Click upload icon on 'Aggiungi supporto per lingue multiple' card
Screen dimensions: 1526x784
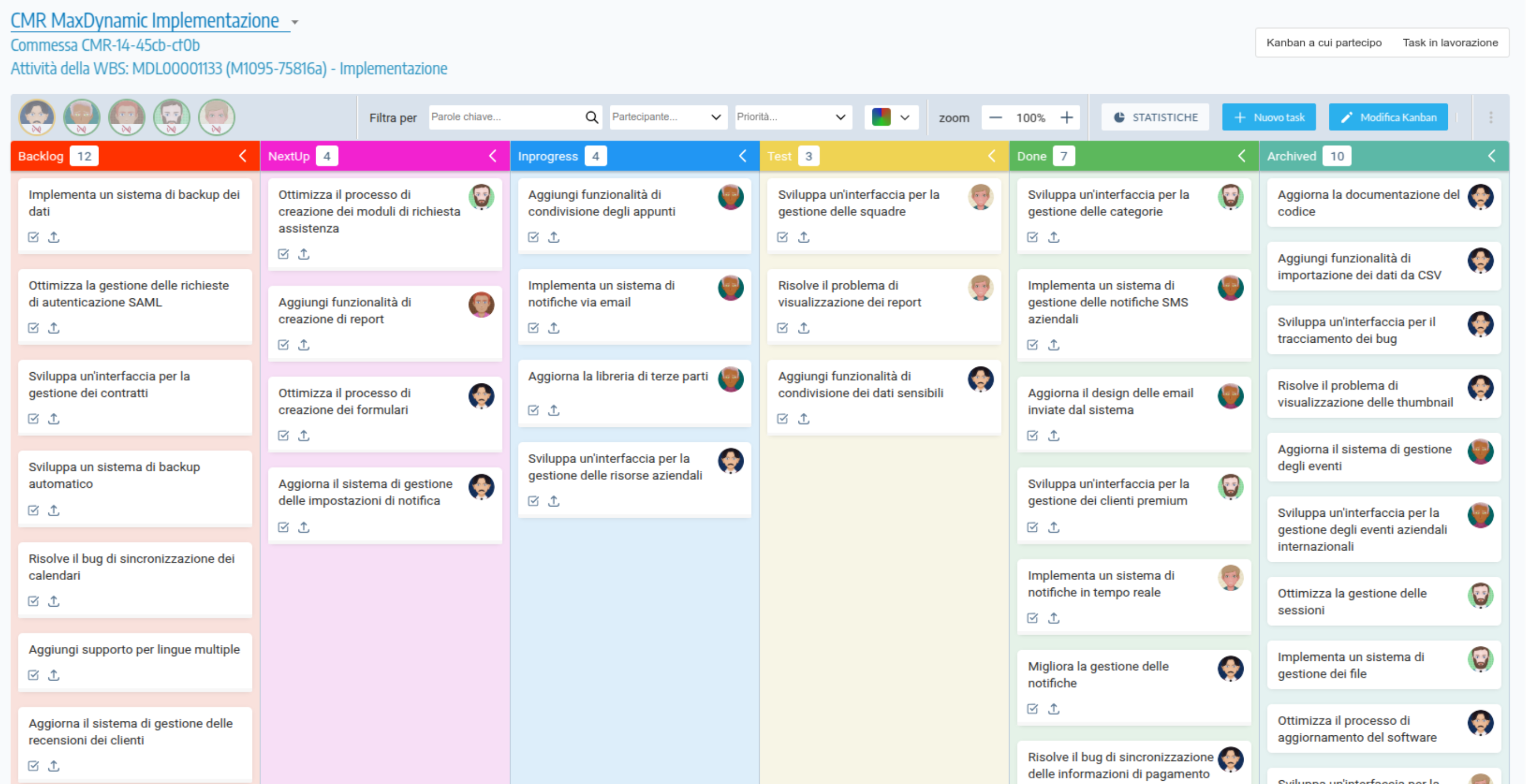[54, 674]
